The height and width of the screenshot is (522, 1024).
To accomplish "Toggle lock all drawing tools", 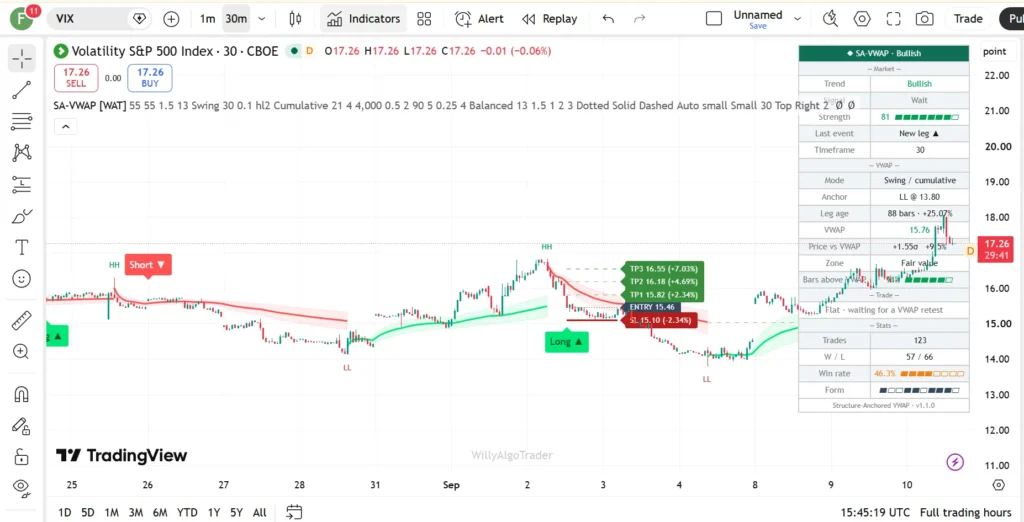I will (x=22, y=455).
